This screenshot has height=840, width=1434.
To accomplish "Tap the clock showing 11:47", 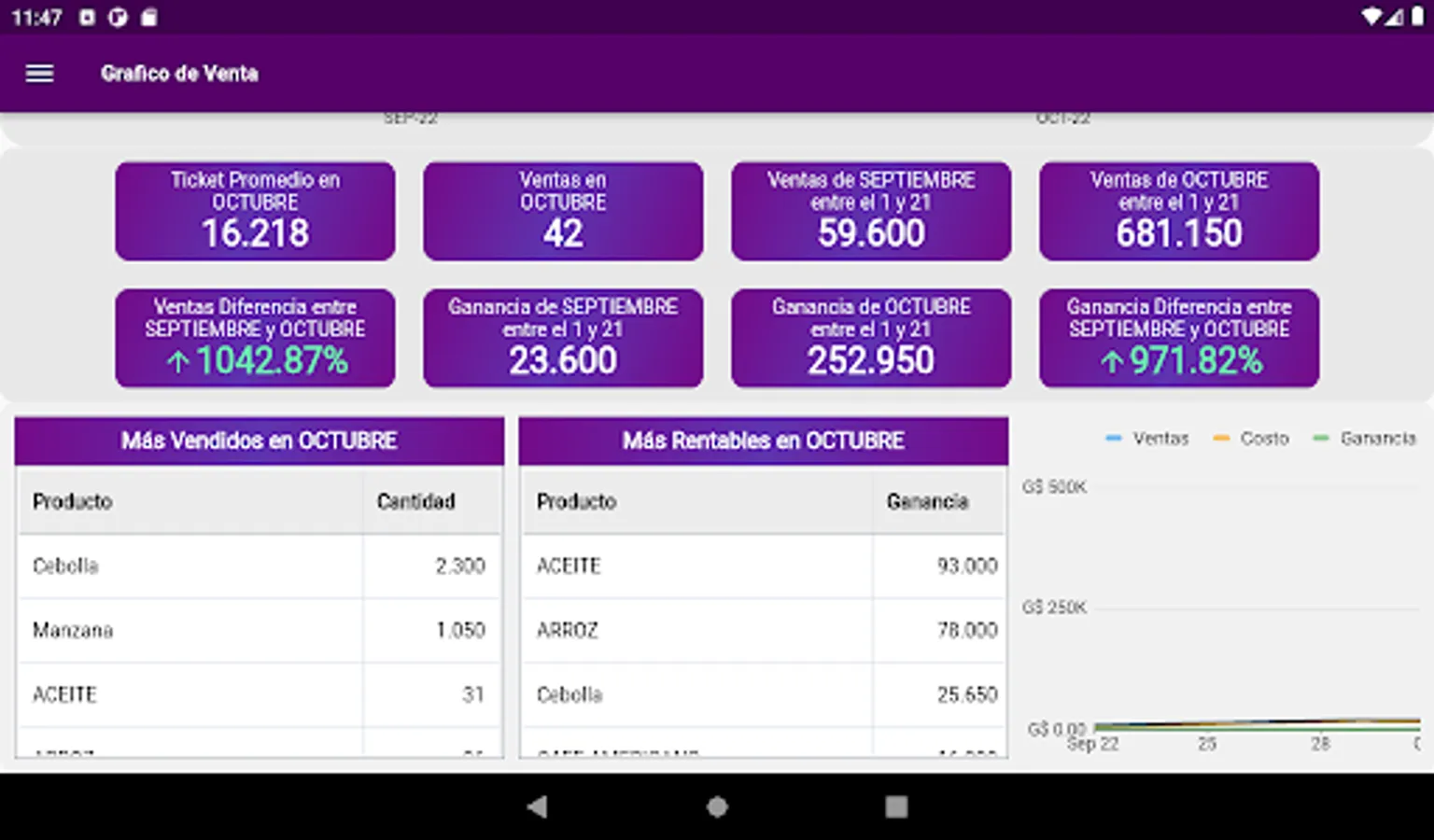I will (36, 18).
